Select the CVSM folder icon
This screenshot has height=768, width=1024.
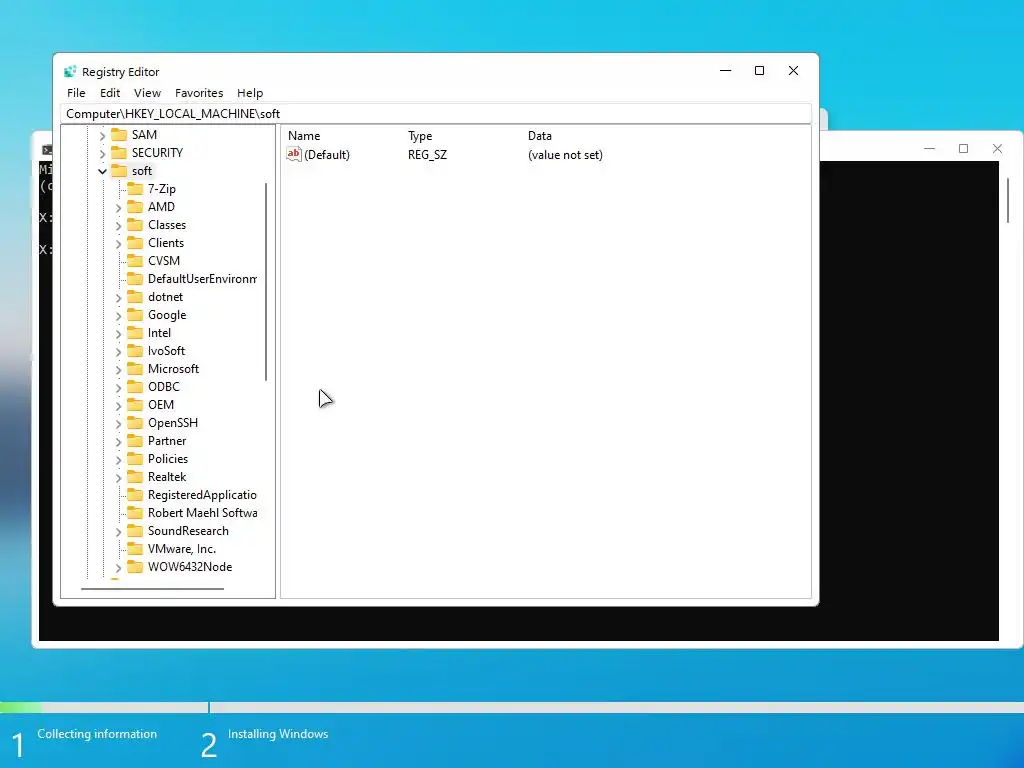coord(135,261)
